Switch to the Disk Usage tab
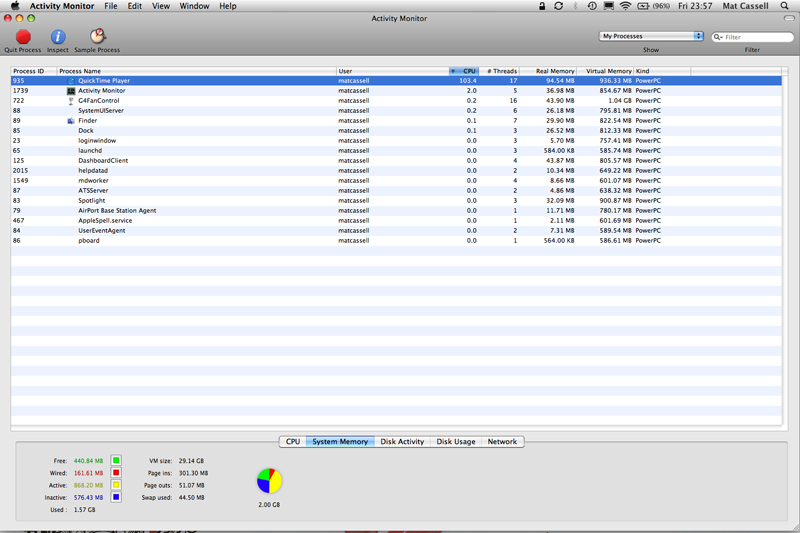The width and height of the screenshot is (800, 533). pos(456,442)
